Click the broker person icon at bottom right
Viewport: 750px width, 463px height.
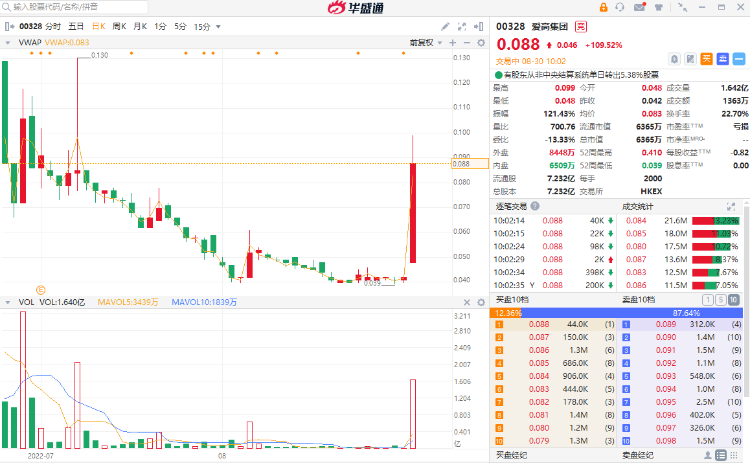707,455
